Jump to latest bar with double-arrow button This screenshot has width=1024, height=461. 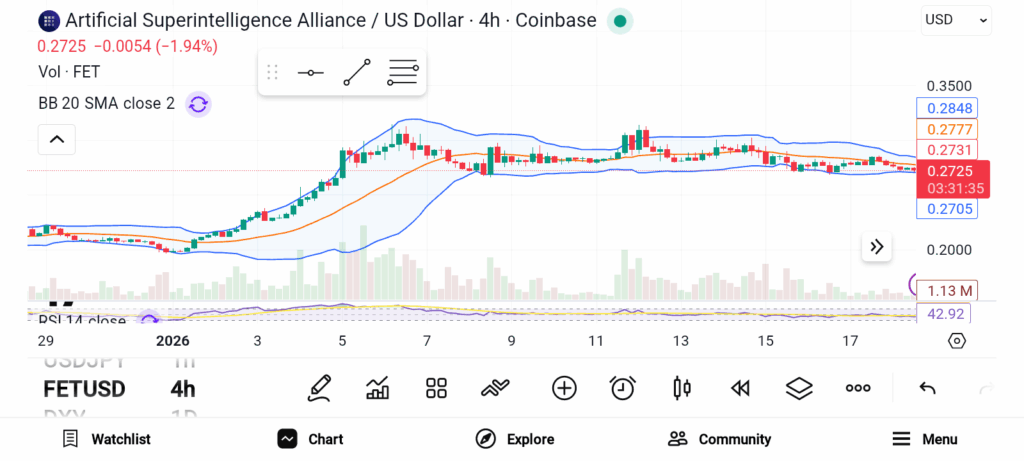tap(877, 247)
